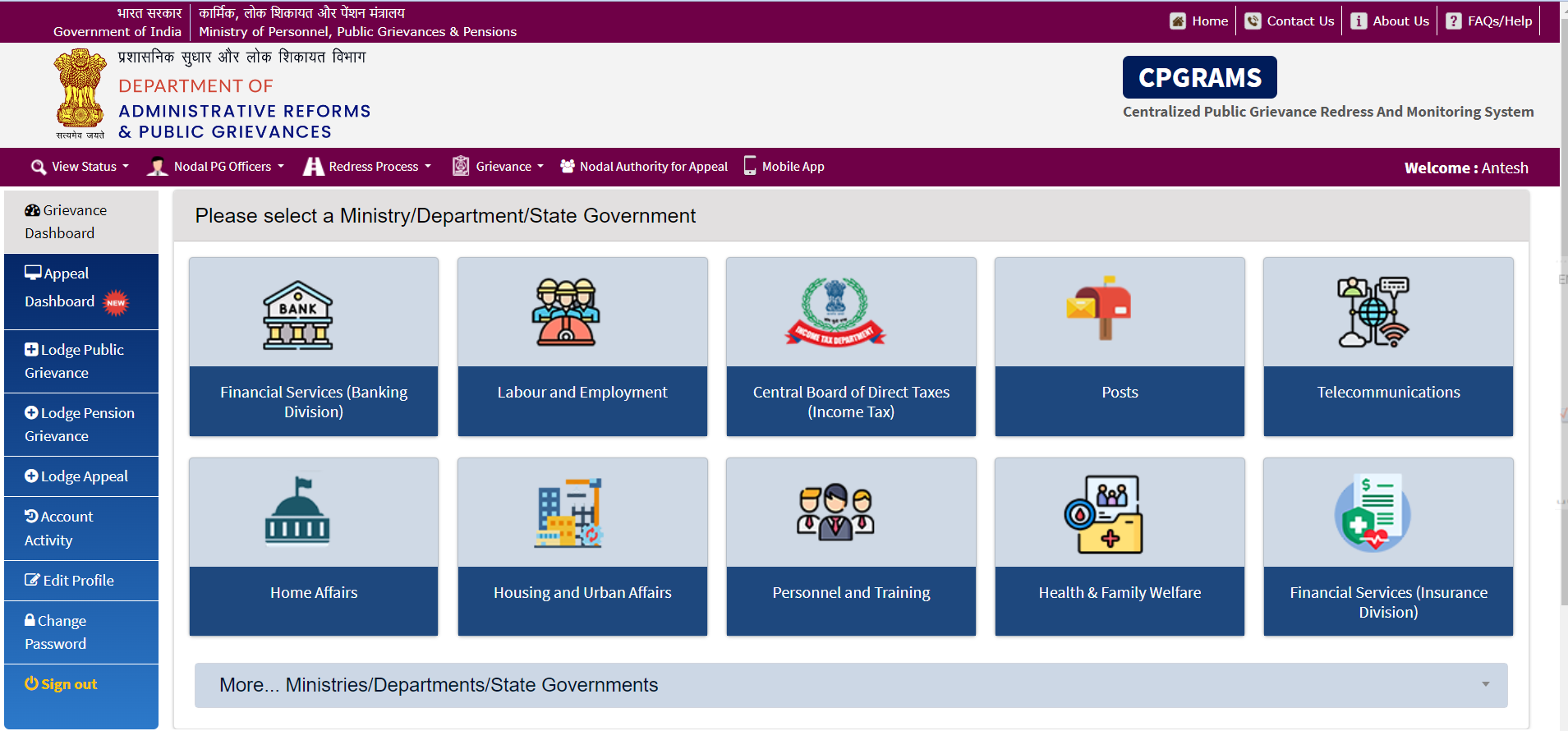The height and width of the screenshot is (731, 1568).
Task: Click the Home icon in top bar
Action: (1178, 21)
